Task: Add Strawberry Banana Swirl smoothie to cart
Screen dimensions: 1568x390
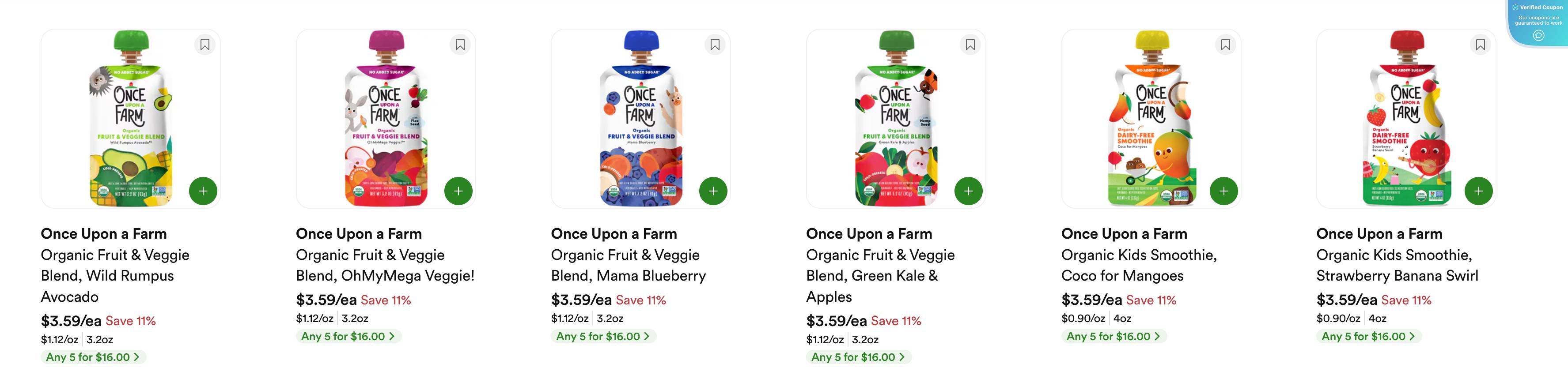Action: tap(1478, 191)
